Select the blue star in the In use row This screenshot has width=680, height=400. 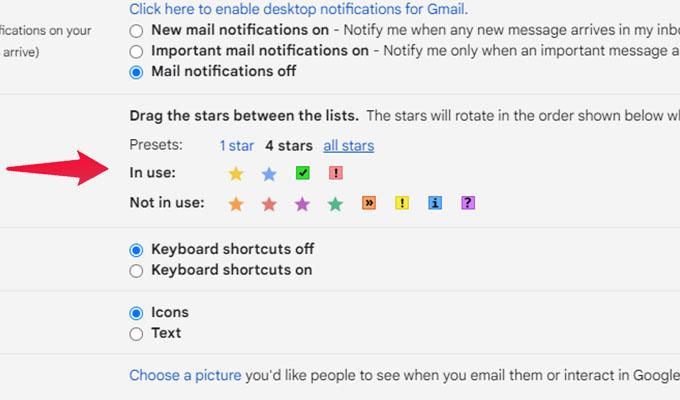coord(269,174)
